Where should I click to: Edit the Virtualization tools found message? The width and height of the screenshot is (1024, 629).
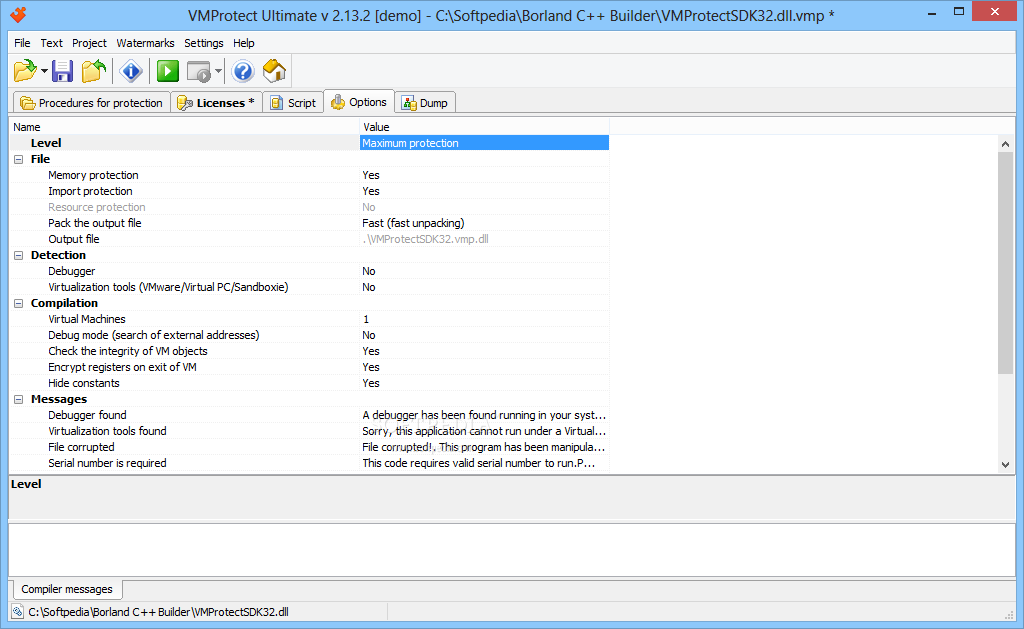pyautogui.click(x=484, y=431)
